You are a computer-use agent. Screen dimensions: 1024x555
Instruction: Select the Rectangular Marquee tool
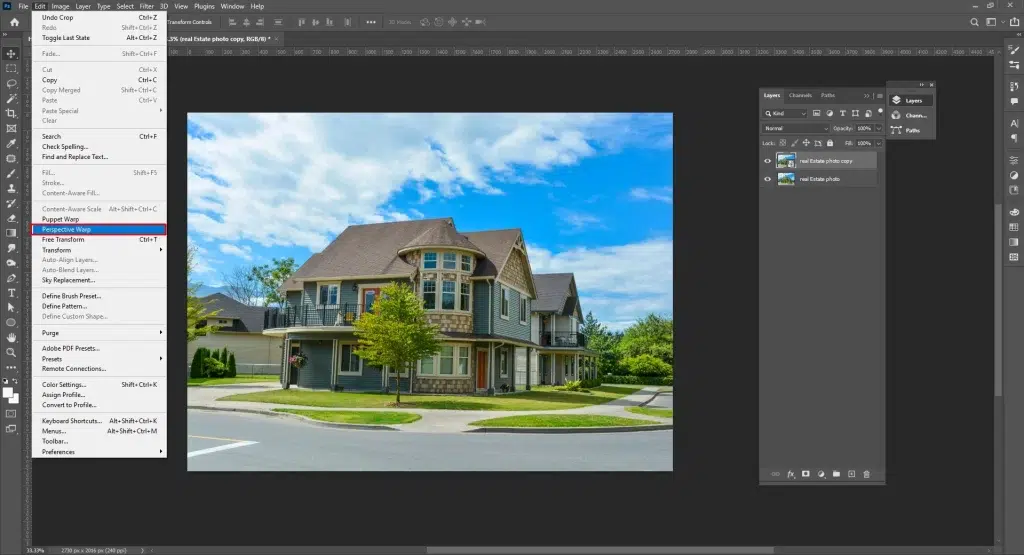click(11, 69)
